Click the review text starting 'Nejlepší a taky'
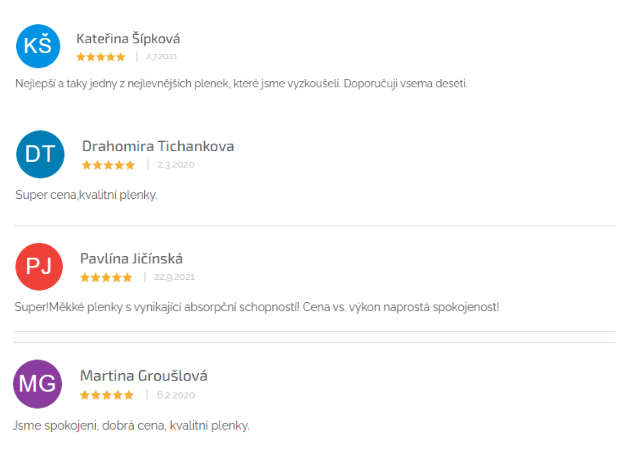Screen dimensions: 624x460 click(x=241, y=84)
